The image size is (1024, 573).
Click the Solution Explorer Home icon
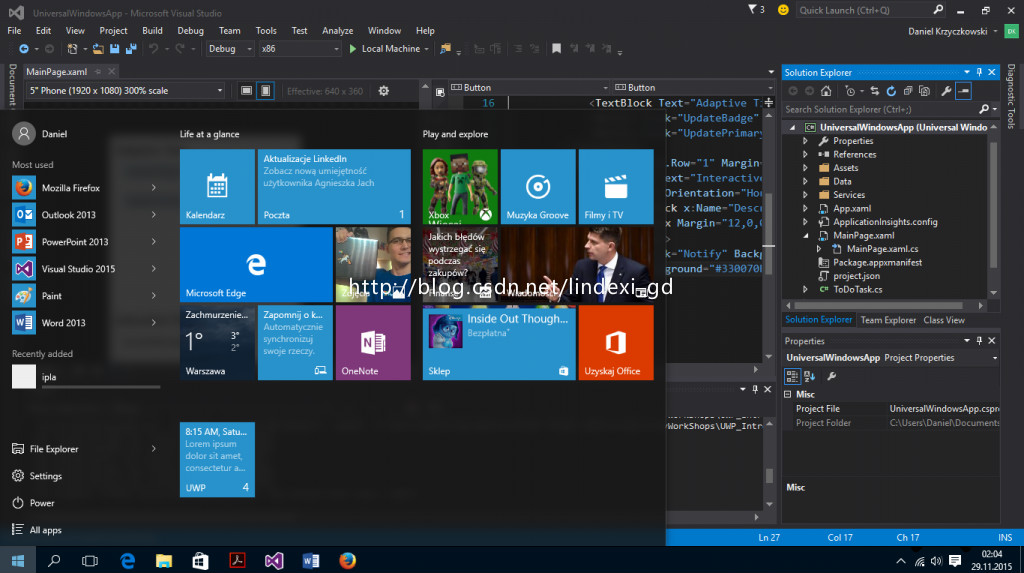tap(826, 91)
